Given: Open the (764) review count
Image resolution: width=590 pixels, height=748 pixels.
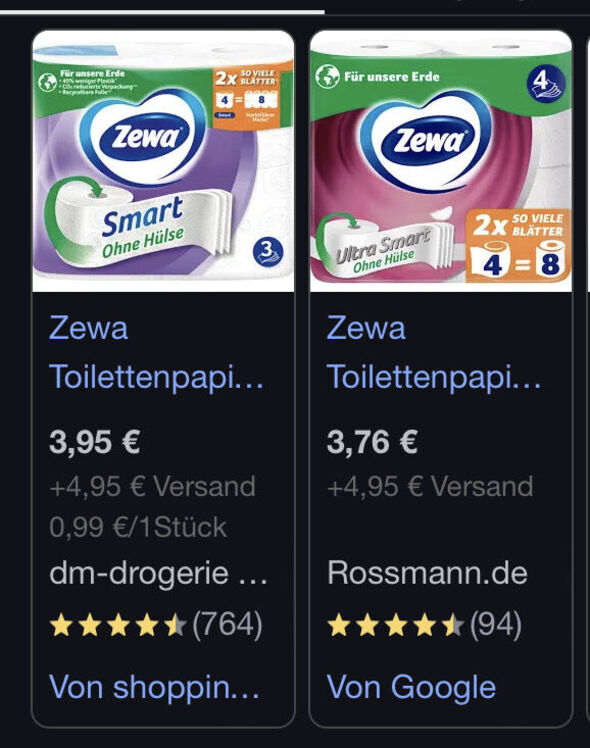Looking at the screenshot, I should 228,624.
